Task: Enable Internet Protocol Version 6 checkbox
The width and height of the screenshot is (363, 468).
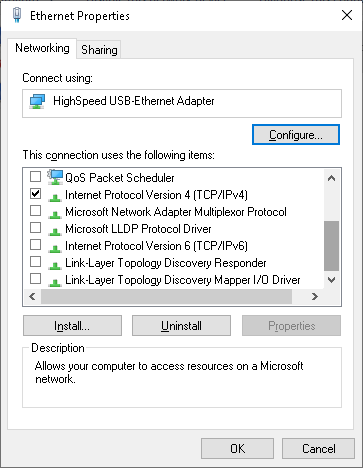Action: pyautogui.click(x=35, y=245)
